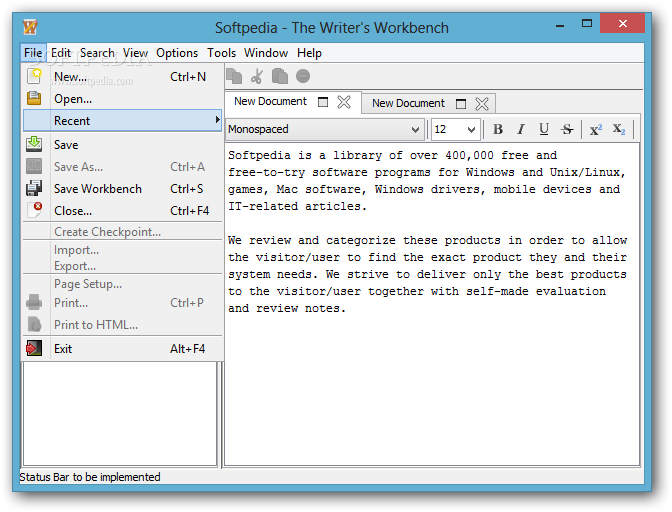Click the application logo in title bar
The image size is (672, 512).
click(x=30, y=27)
